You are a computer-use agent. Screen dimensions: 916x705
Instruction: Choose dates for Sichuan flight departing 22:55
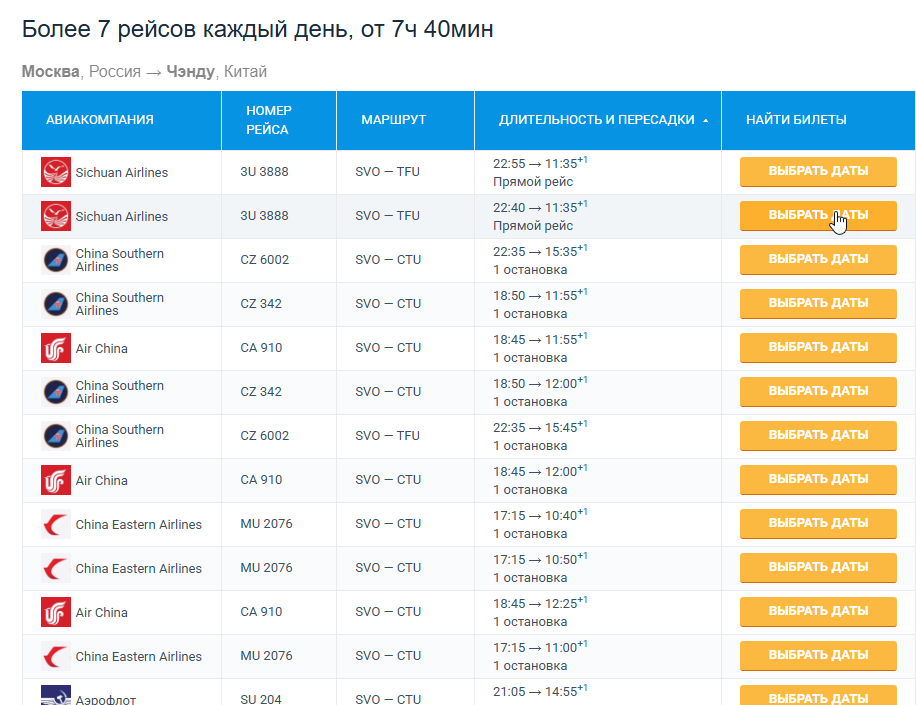coord(818,171)
